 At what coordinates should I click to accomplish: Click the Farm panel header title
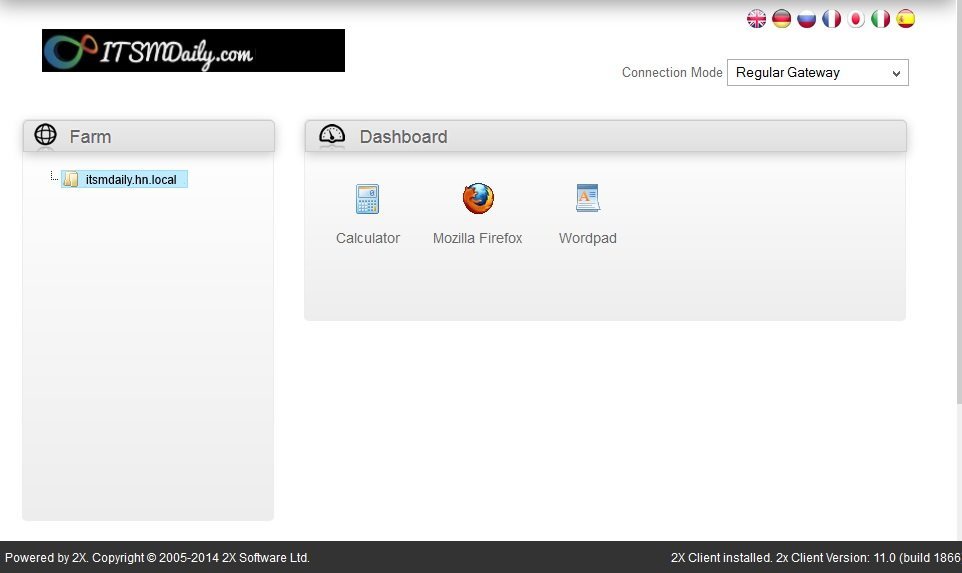(x=90, y=137)
